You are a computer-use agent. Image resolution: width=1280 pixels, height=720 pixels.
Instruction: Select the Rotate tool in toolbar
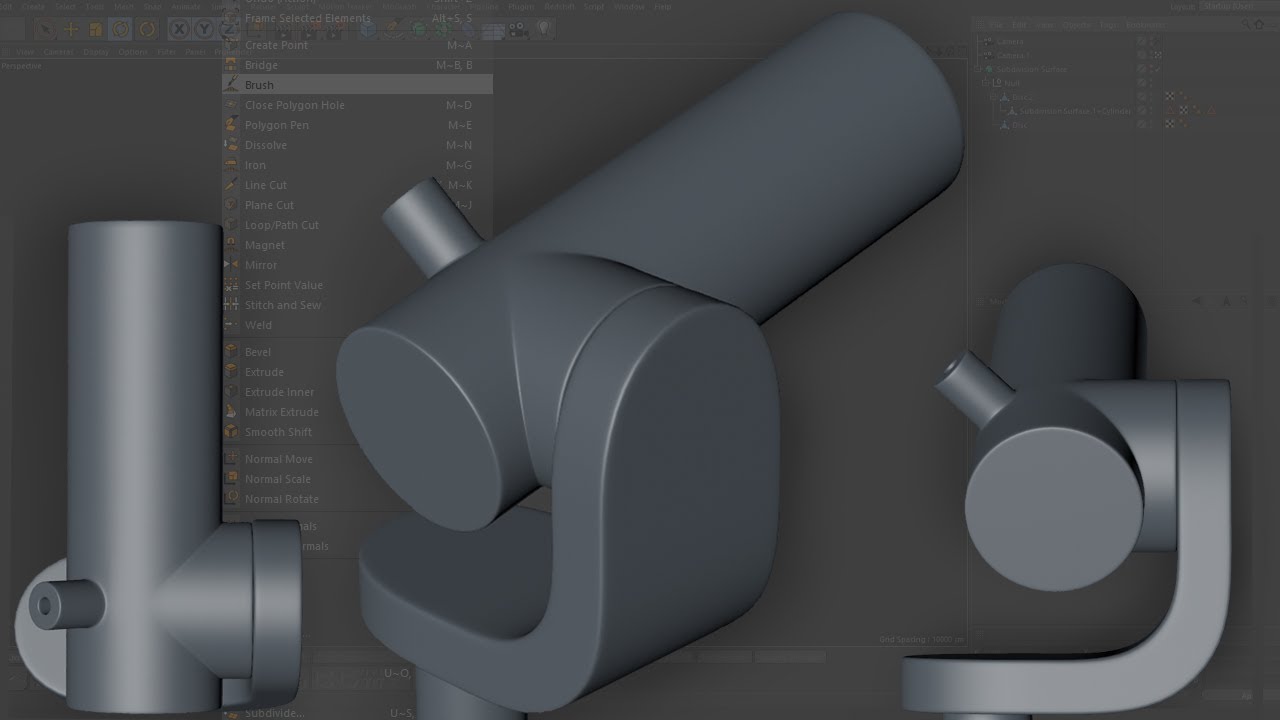(121, 30)
